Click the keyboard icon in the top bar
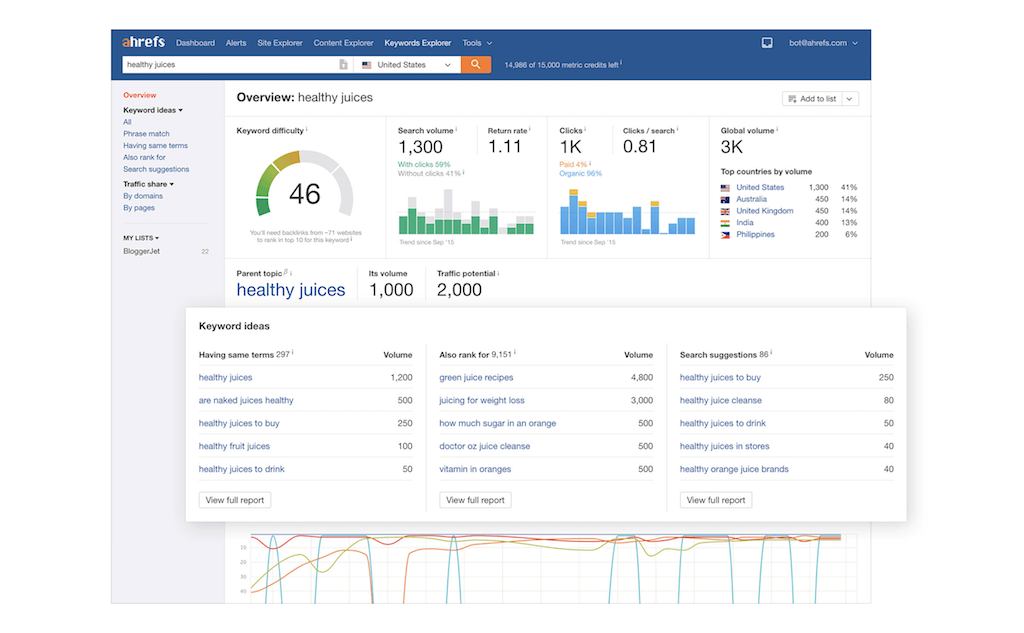The image size is (1024, 633). [767, 42]
